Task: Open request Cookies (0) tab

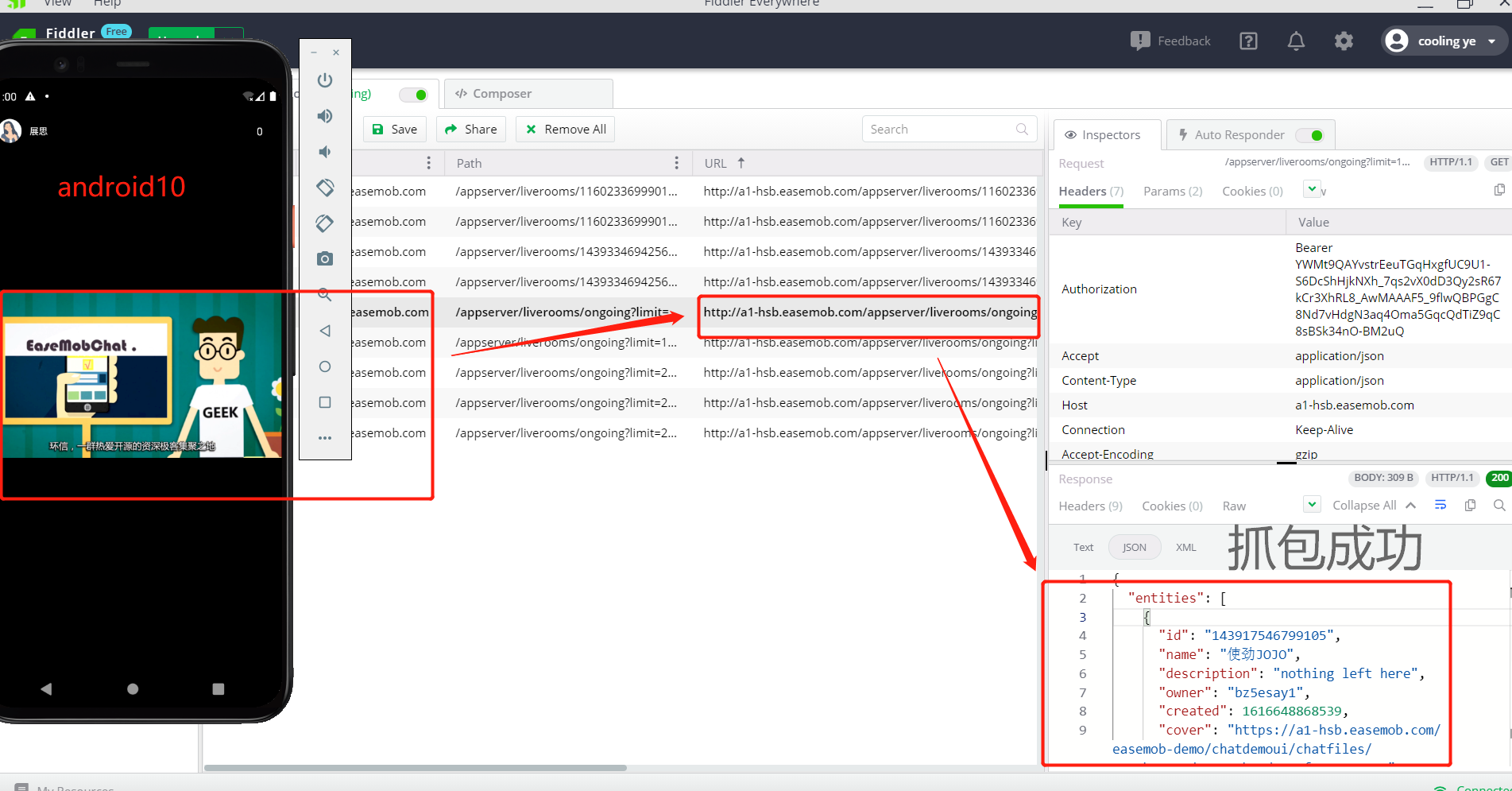Action: click(x=1253, y=192)
